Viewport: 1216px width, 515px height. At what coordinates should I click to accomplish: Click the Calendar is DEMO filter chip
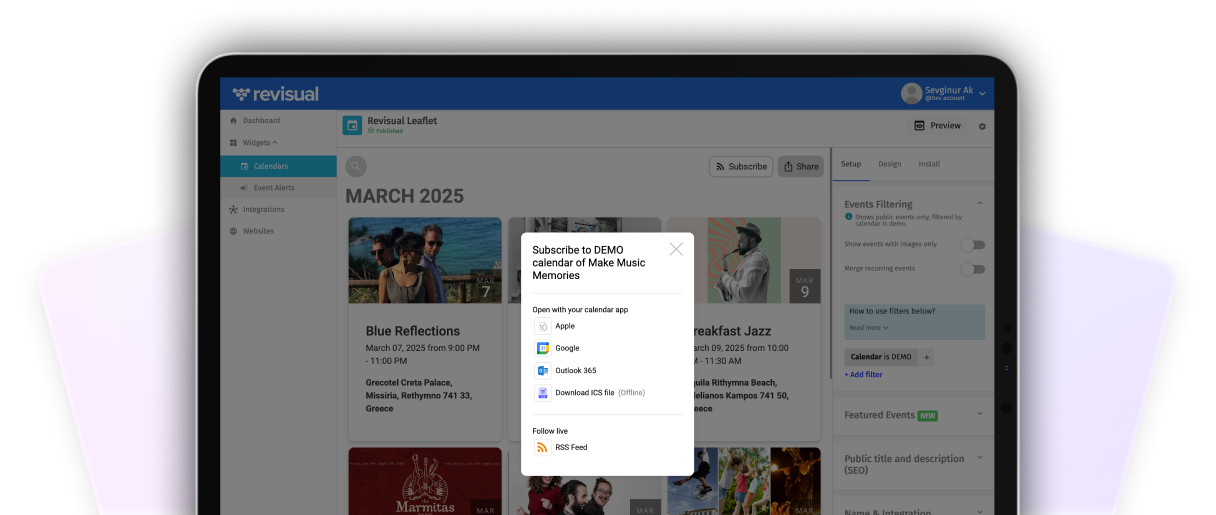point(880,357)
